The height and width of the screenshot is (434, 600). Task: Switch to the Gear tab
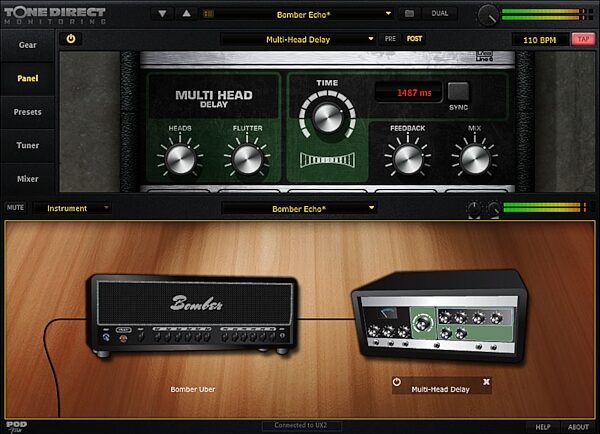coord(28,45)
